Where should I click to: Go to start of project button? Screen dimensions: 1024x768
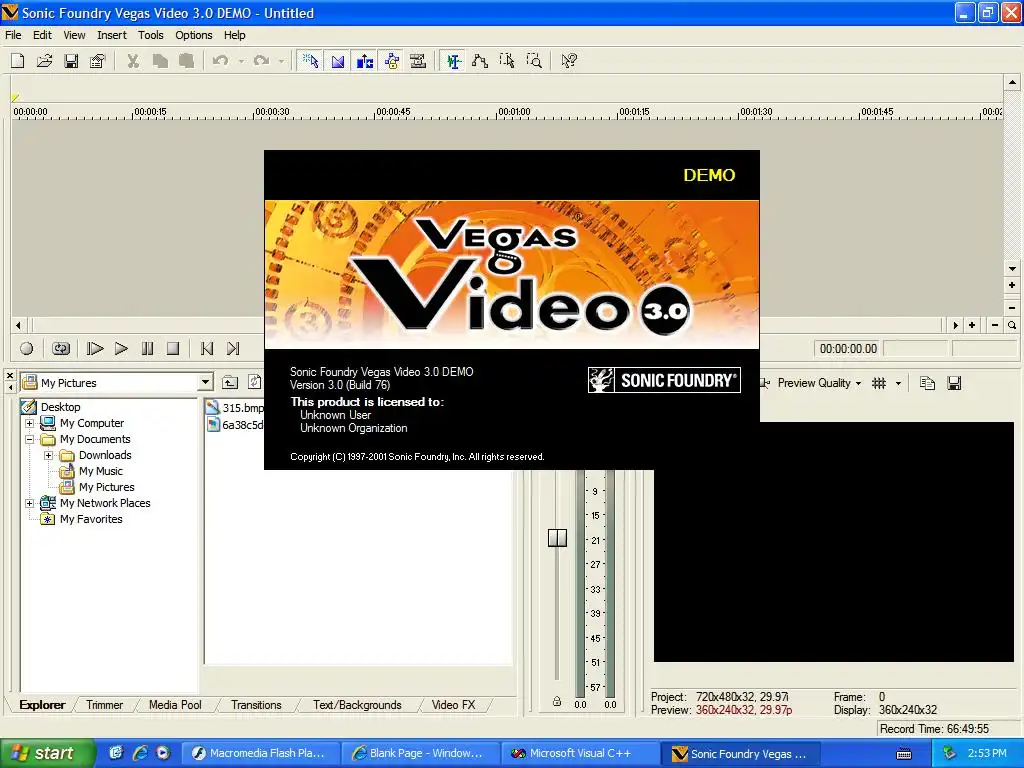(207, 349)
